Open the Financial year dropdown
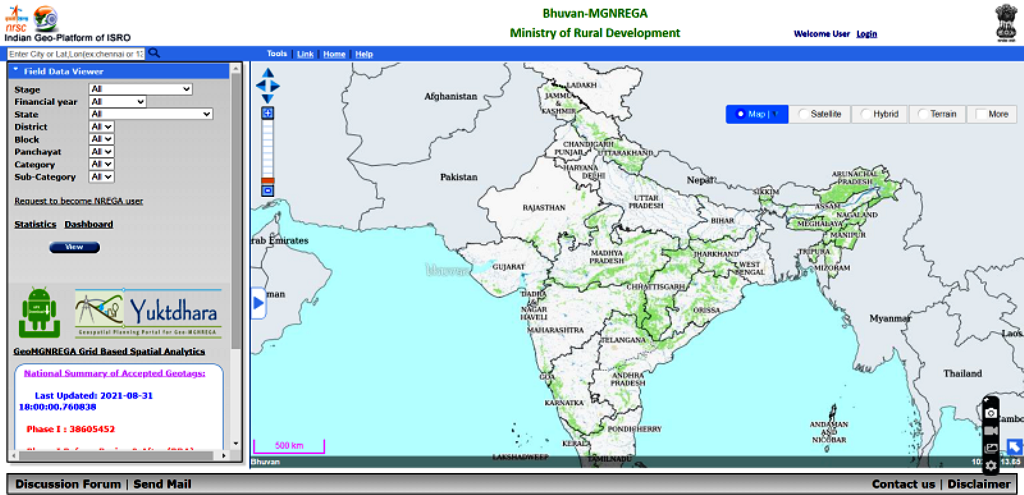The height and width of the screenshot is (495, 1024). point(118,102)
